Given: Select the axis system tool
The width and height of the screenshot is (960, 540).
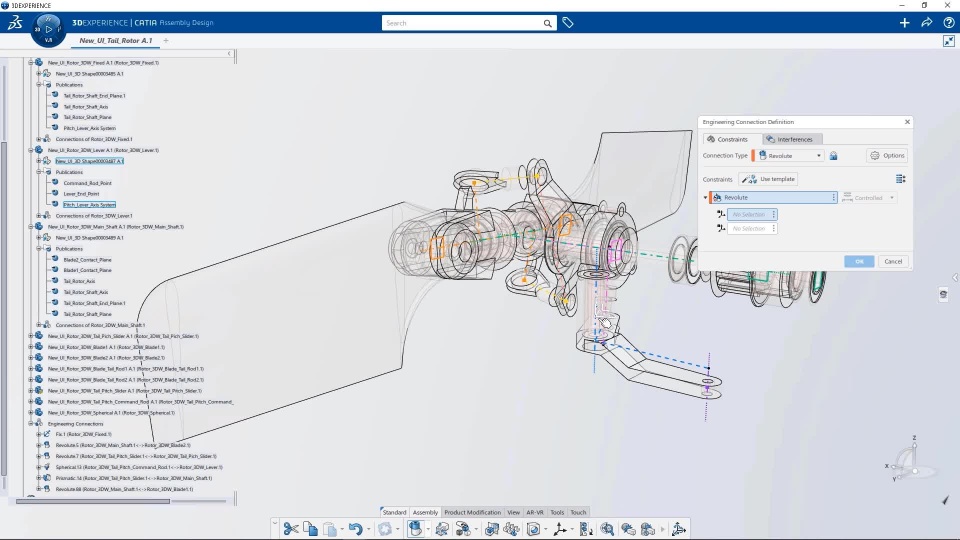Looking at the screenshot, I should [x=560, y=529].
